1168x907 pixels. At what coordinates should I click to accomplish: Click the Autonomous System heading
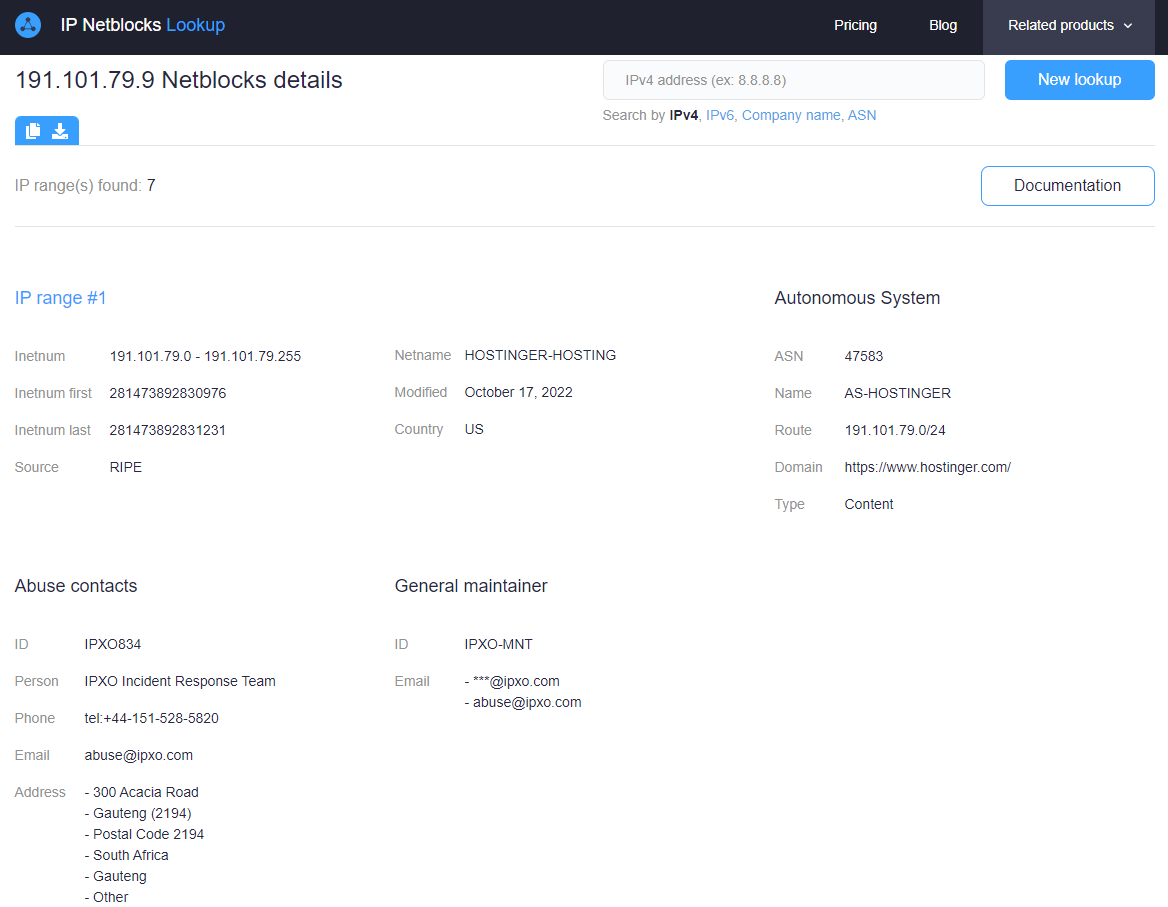(x=857, y=298)
